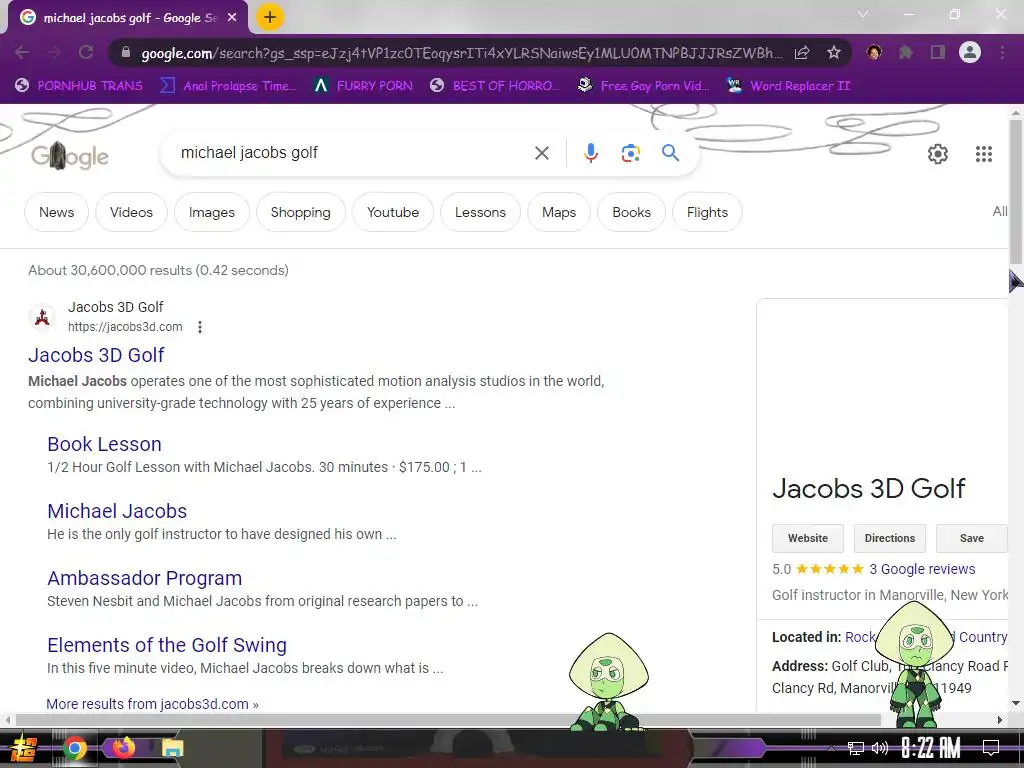Open File Explorer from taskbar
Viewport: 1024px width, 768px height.
(172, 748)
